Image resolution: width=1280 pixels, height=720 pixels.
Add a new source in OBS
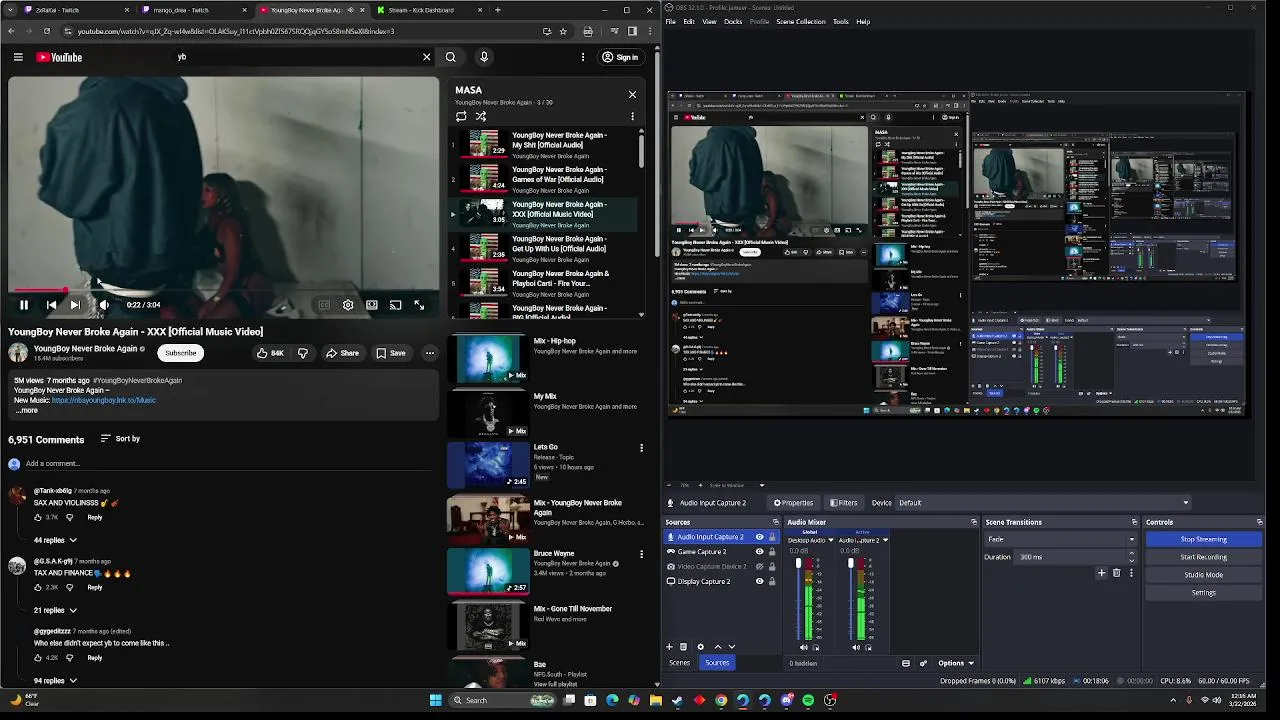tap(669, 647)
